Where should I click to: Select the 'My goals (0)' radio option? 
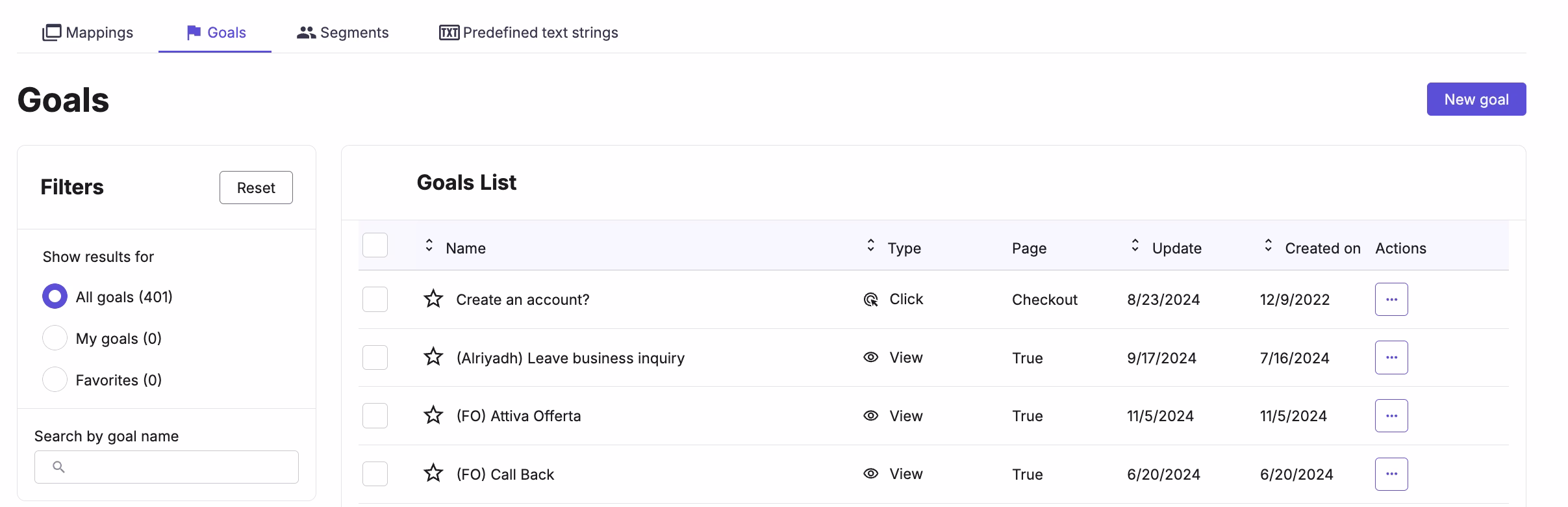(x=55, y=338)
